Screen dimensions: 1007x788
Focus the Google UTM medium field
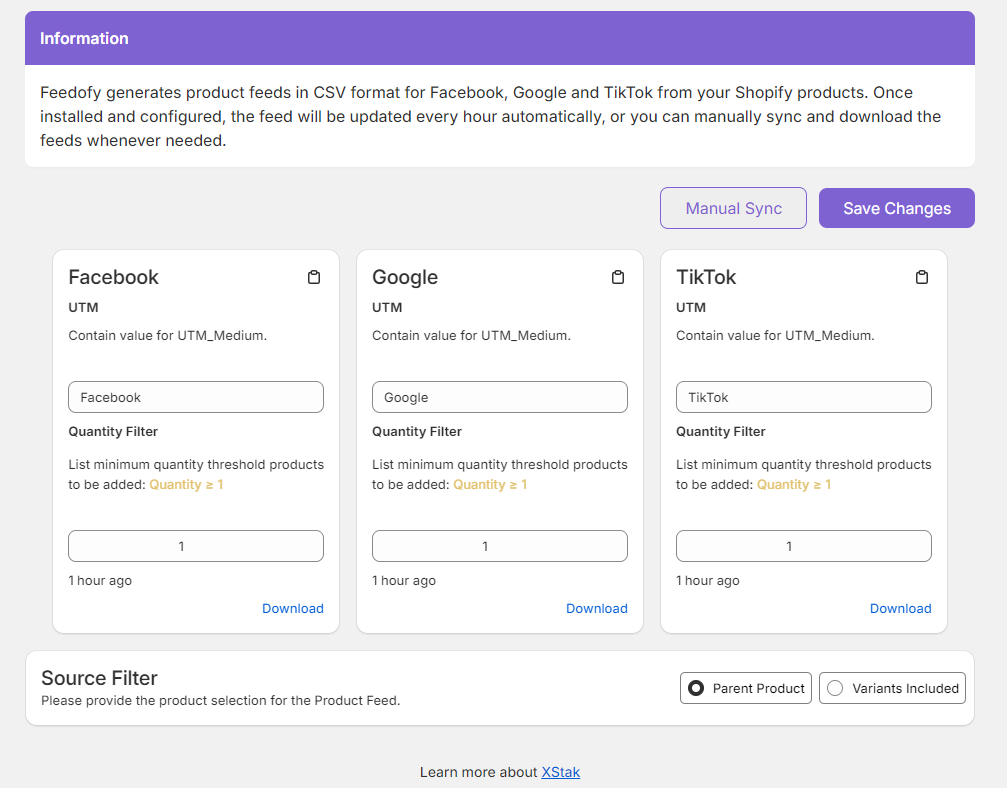(500, 397)
